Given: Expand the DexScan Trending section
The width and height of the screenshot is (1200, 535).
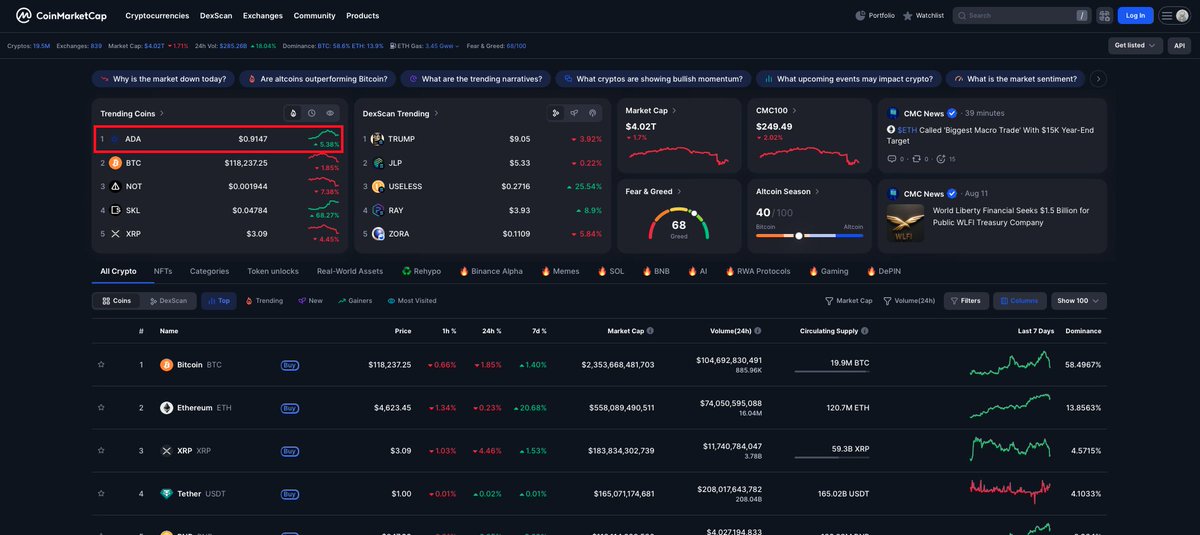Looking at the screenshot, I should [400, 113].
